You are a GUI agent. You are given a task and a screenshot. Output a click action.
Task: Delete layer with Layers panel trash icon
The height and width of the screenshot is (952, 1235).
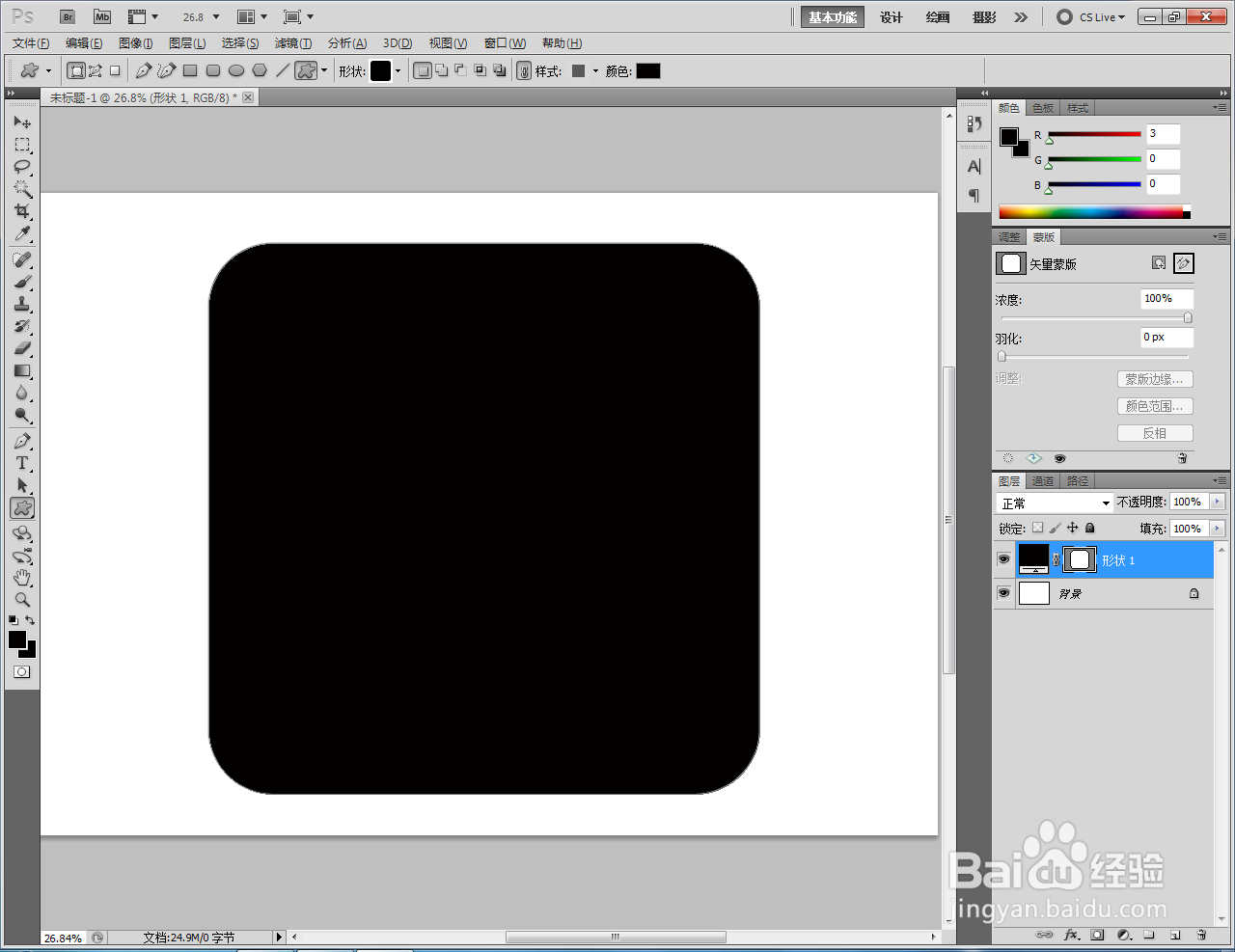(1201, 935)
